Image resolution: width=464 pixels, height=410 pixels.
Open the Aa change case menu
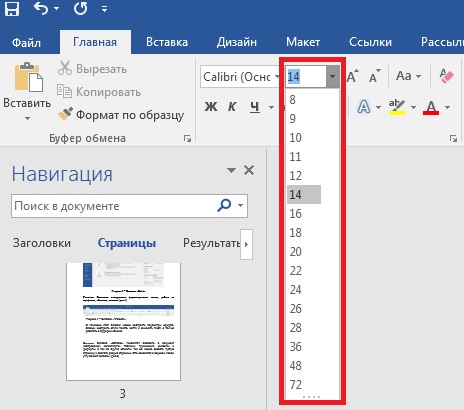click(408, 76)
